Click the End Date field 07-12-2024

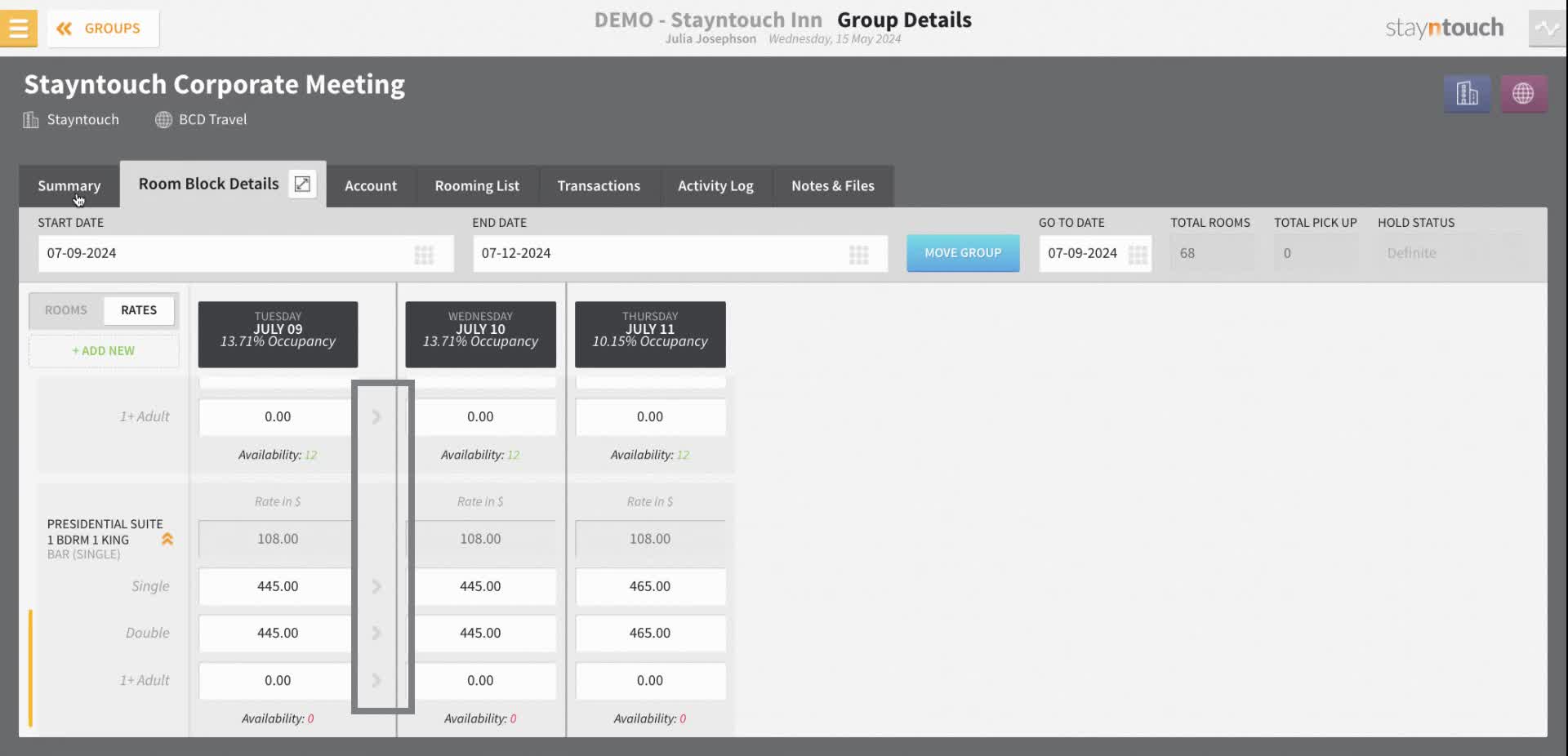pos(680,254)
